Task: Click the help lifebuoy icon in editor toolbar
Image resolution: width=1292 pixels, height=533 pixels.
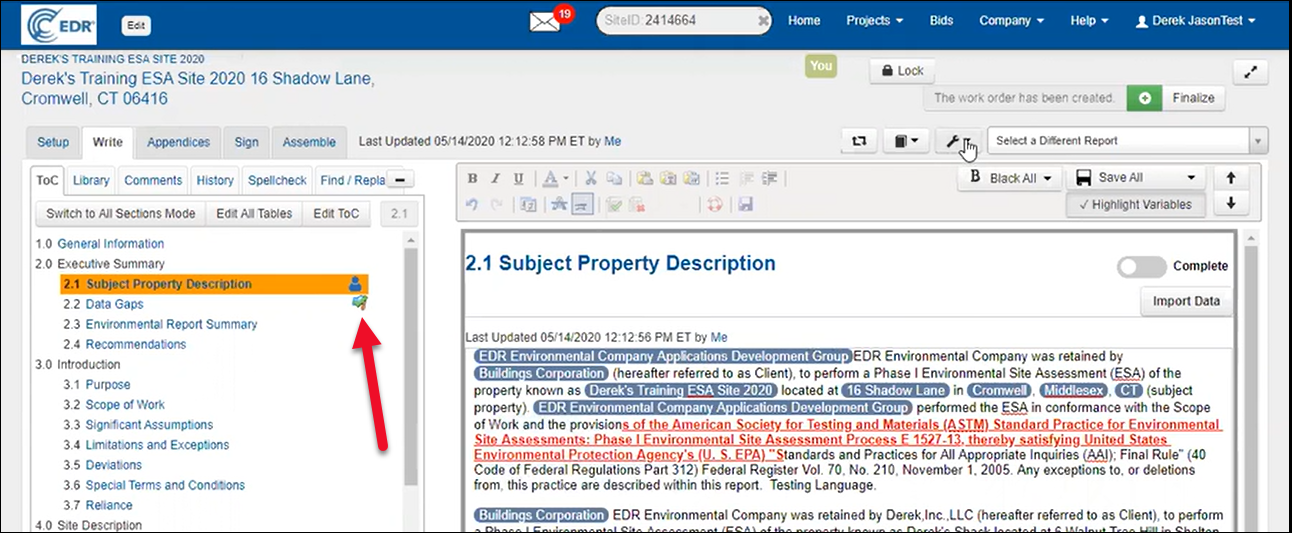Action: pos(715,204)
